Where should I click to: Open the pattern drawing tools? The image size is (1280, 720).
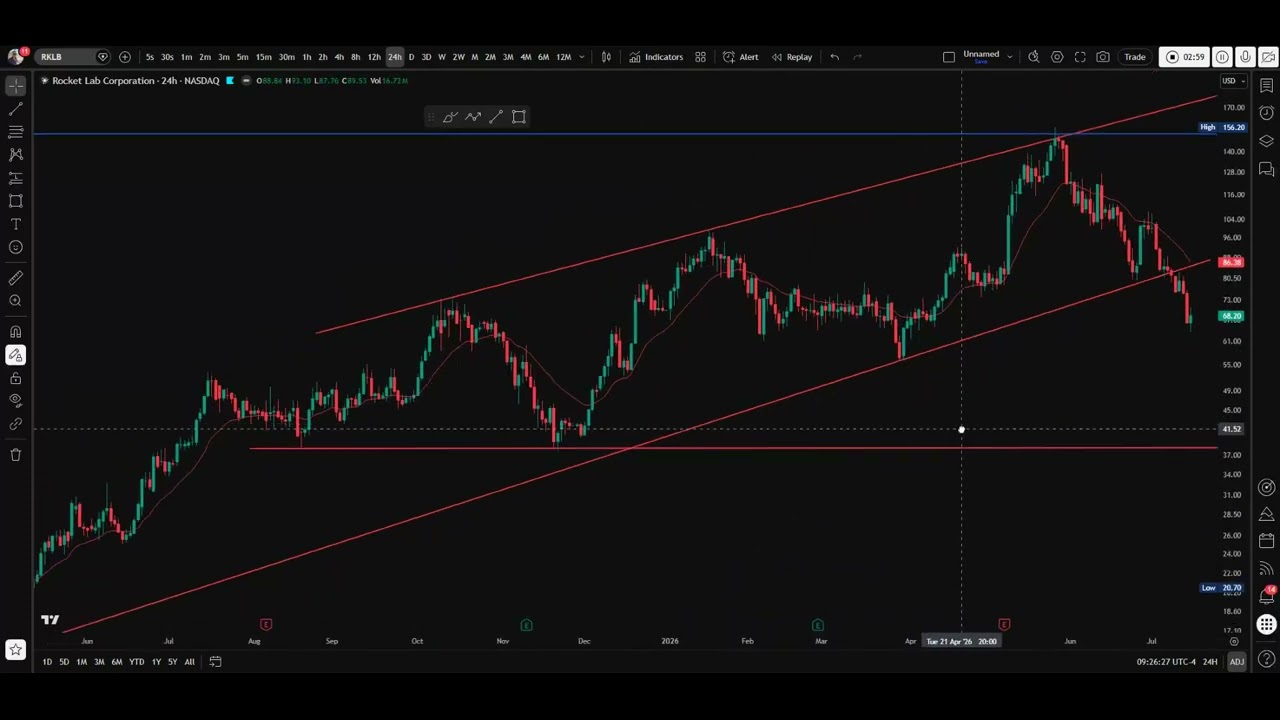click(x=16, y=154)
